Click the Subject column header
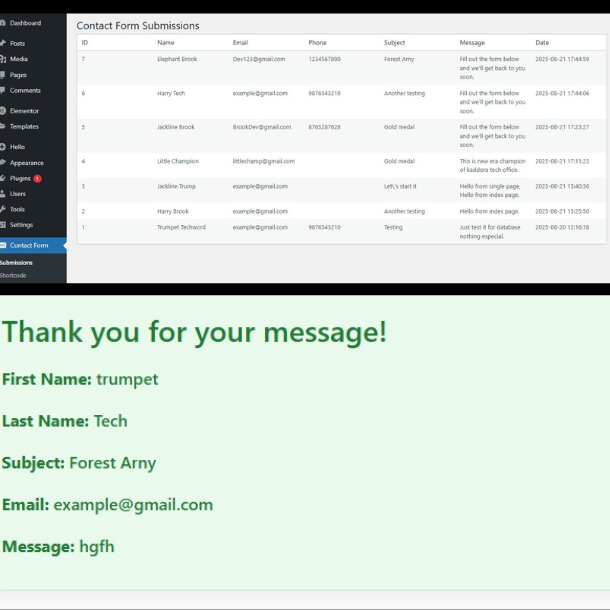This screenshot has width=610, height=610. pos(395,43)
